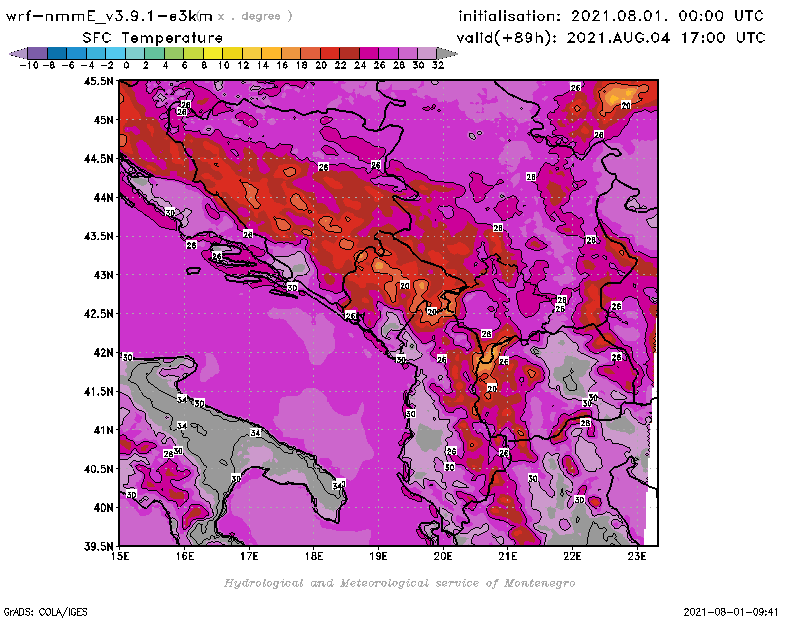Click the '21E' longitude axis label
This screenshot has height=618, width=800.
pos(508,556)
